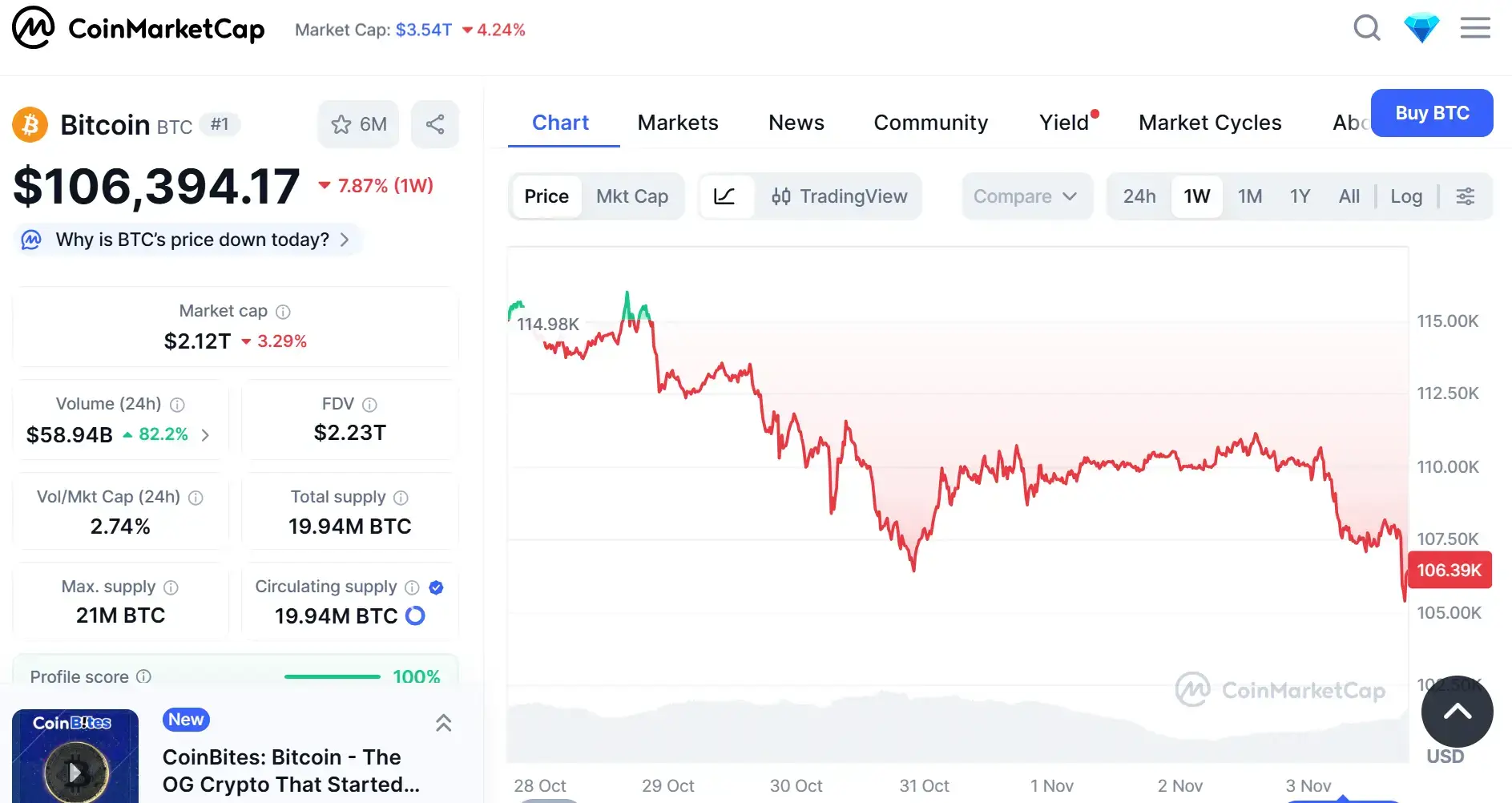Open "Why is BTC's price down today?"

click(x=192, y=240)
